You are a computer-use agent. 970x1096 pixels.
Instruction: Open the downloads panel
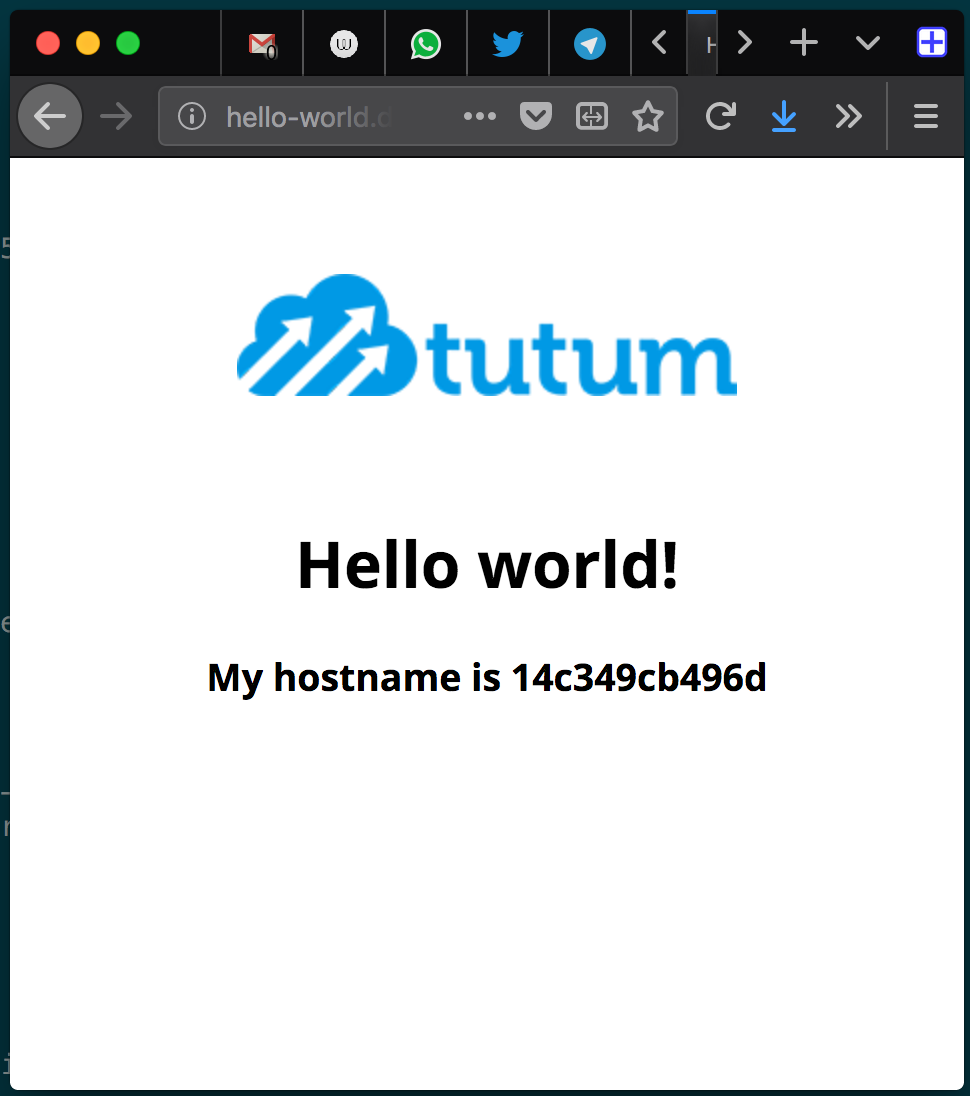point(784,116)
